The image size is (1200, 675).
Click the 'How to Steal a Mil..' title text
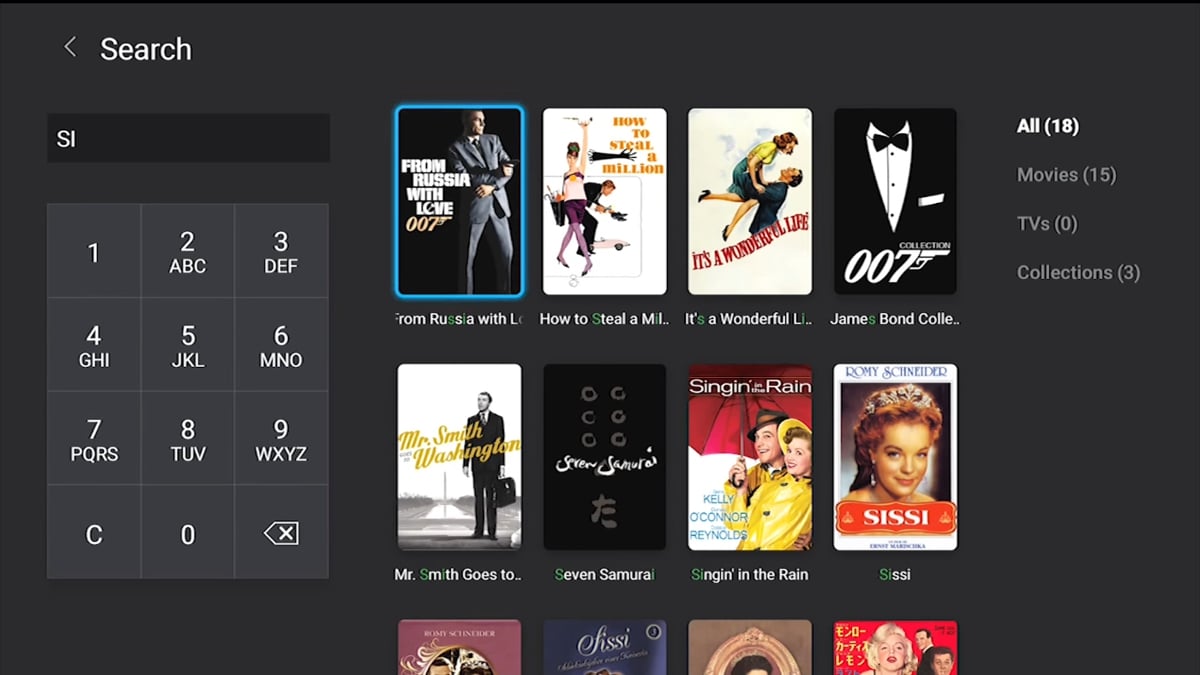pyautogui.click(x=604, y=319)
